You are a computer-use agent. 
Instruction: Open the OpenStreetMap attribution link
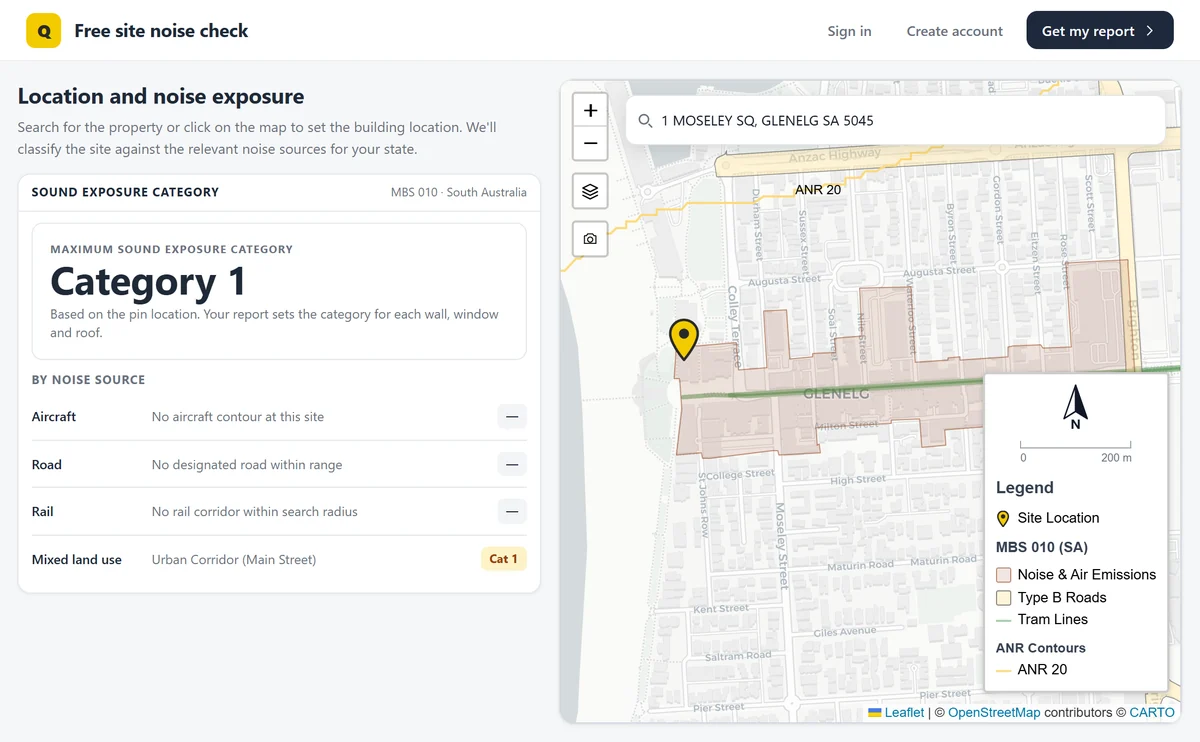click(994, 712)
